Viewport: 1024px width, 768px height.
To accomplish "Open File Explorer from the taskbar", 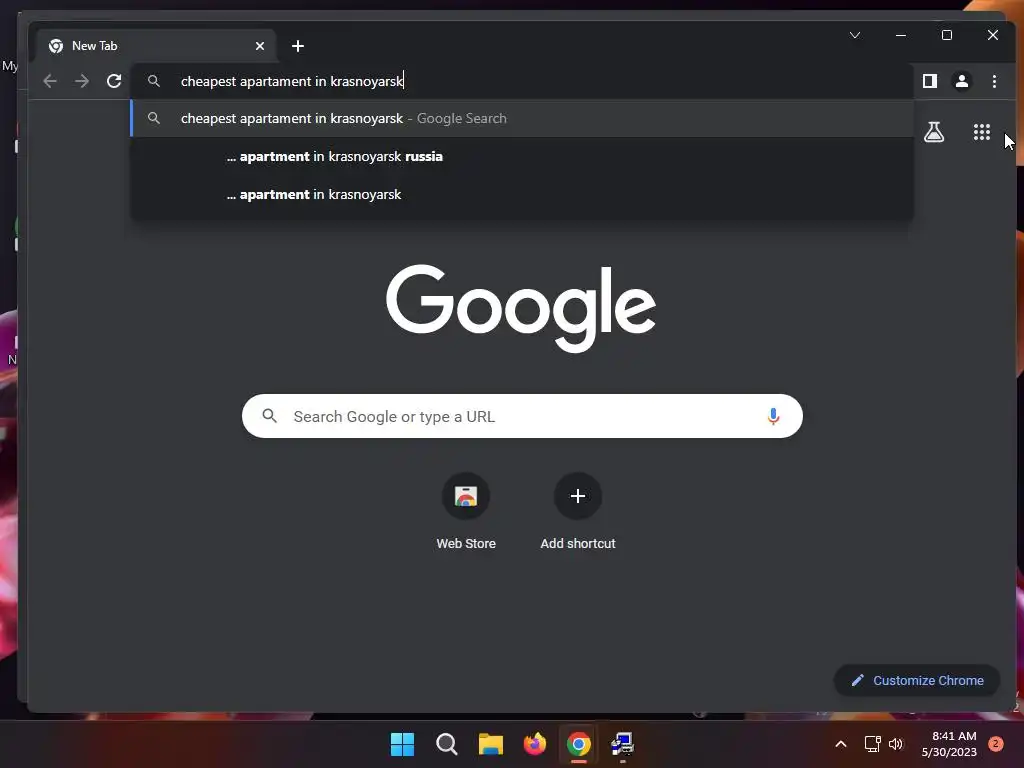I will pos(490,744).
